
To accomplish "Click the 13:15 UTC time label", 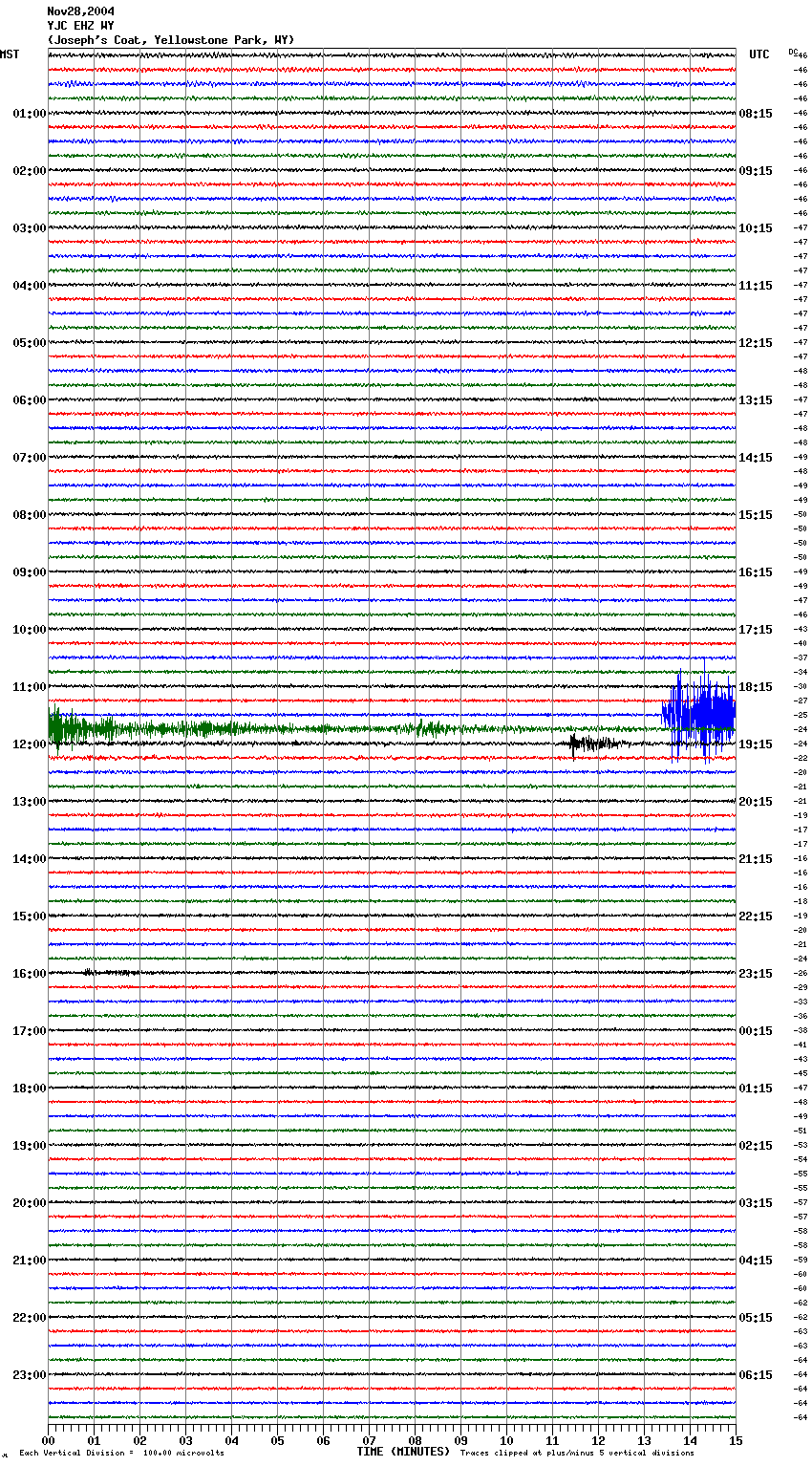I will (756, 400).
